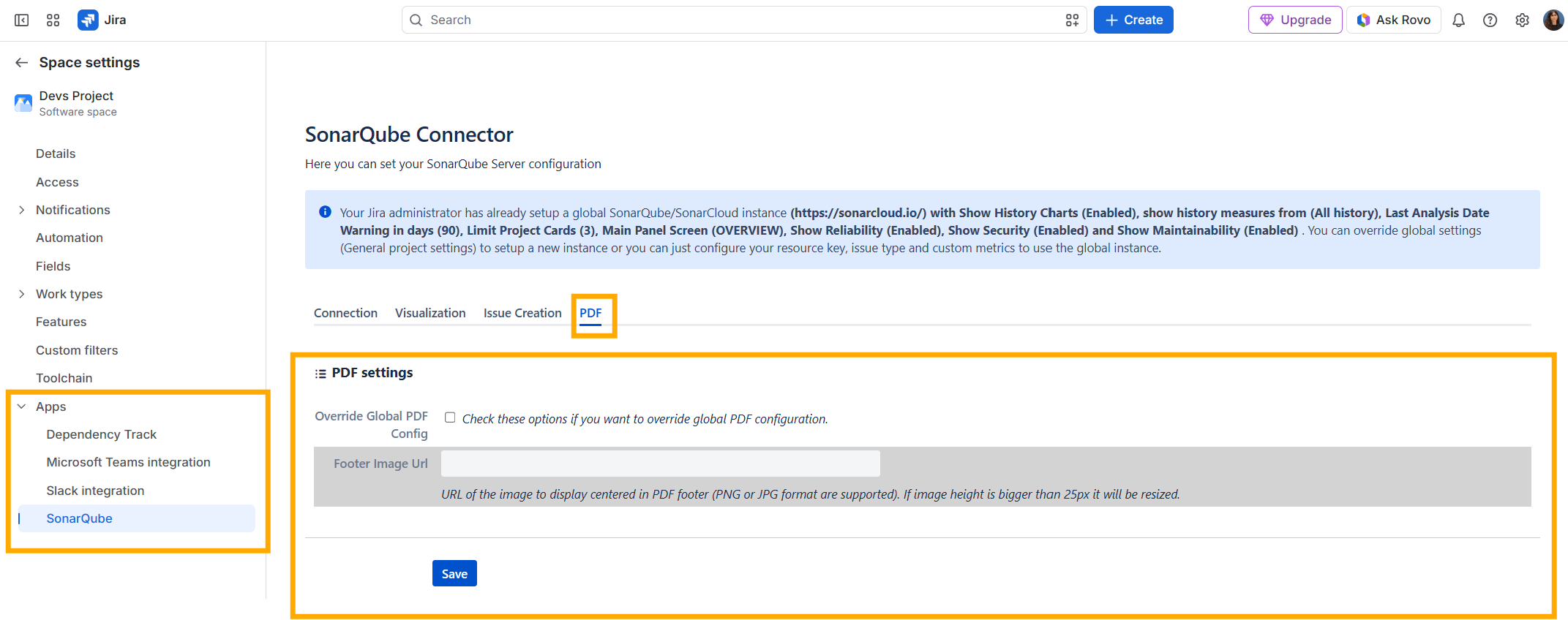Click the Create button
Viewport: 1568px width, 620px height.
pyautogui.click(x=1133, y=20)
